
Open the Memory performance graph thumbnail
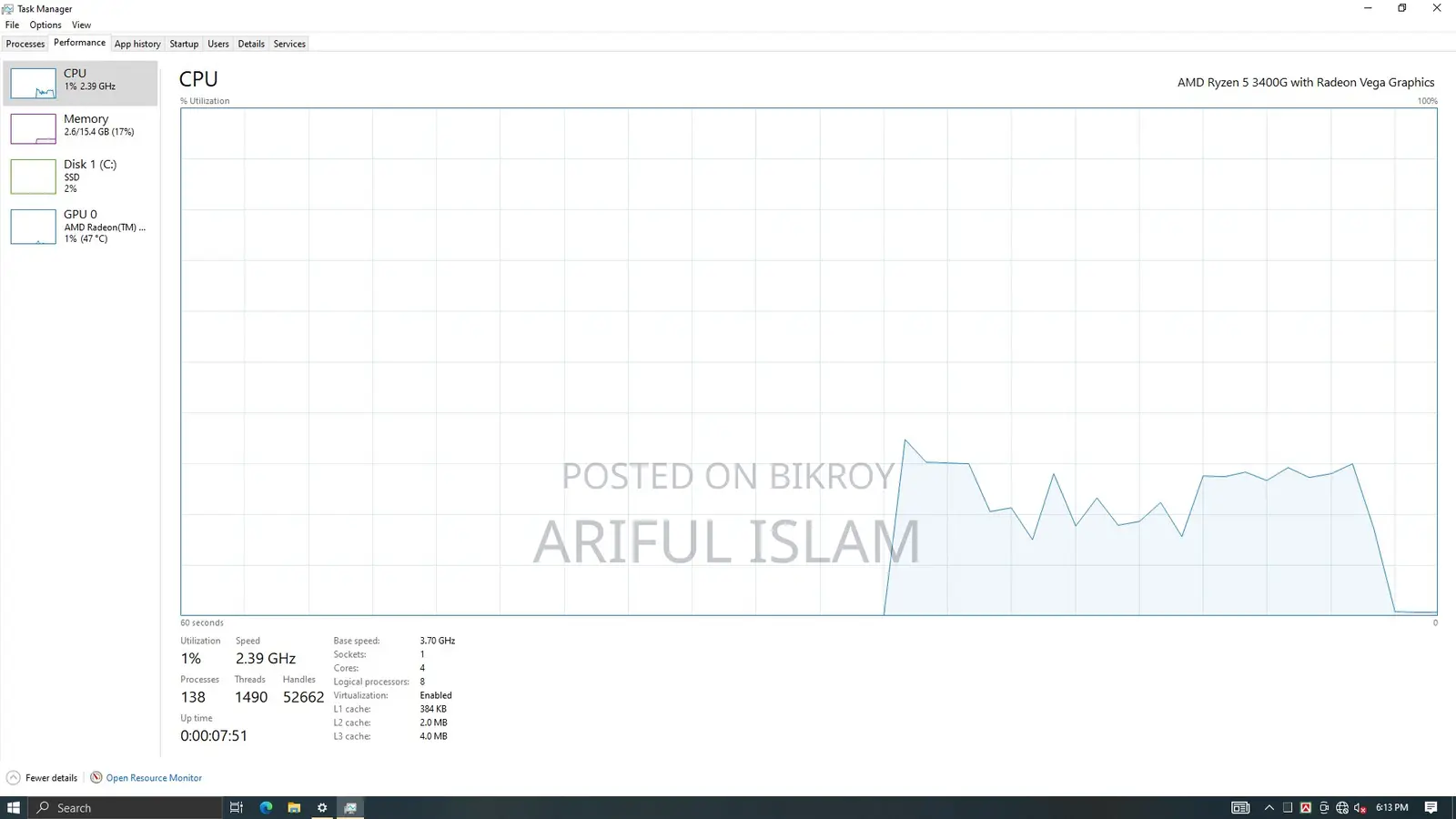33,128
